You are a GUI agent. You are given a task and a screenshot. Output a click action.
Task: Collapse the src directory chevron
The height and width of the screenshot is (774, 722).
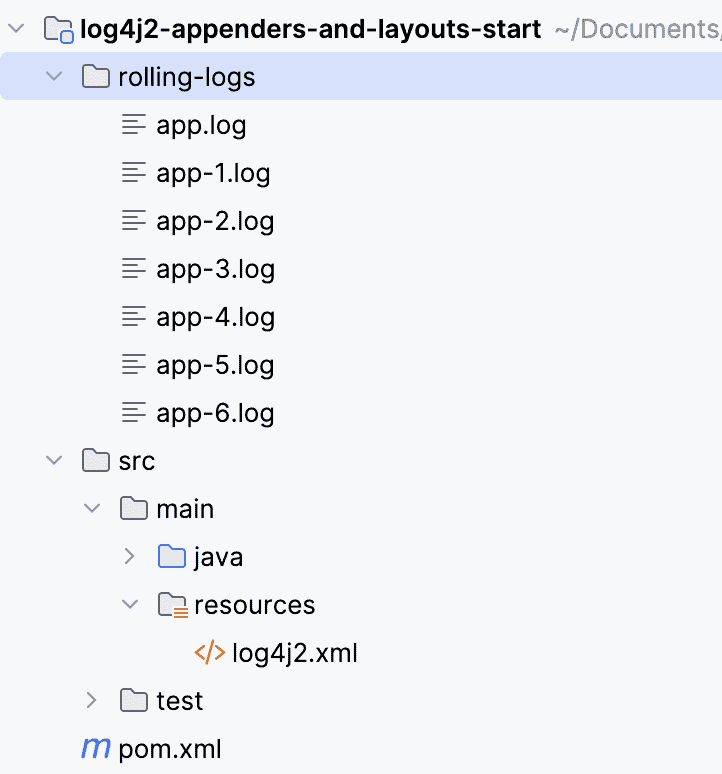point(54,461)
